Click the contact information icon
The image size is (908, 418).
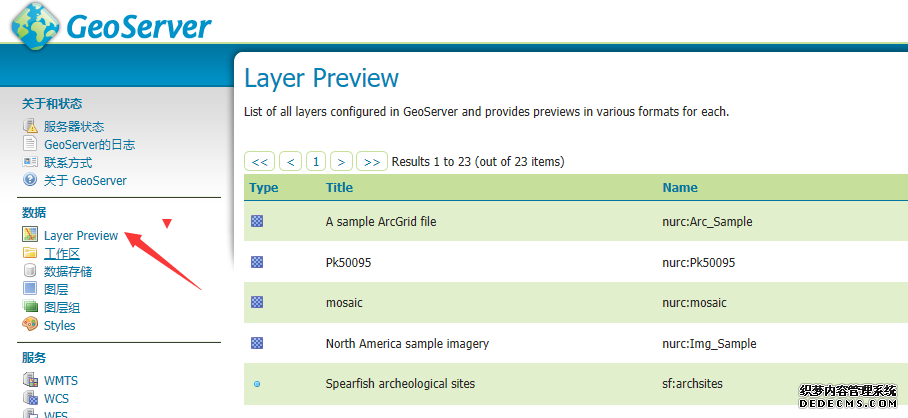(x=30, y=162)
